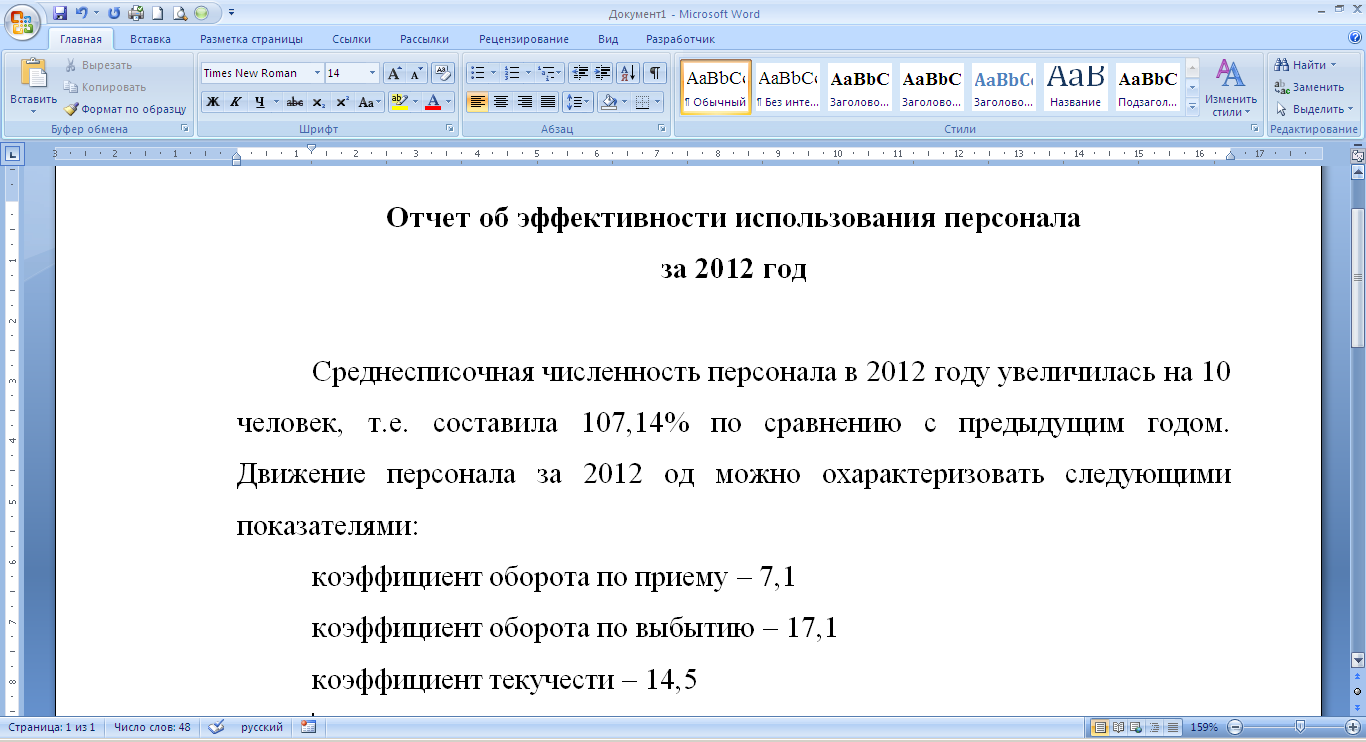Decrease paragraph indent
The height and width of the screenshot is (742, 1366).
click(580, 73)
